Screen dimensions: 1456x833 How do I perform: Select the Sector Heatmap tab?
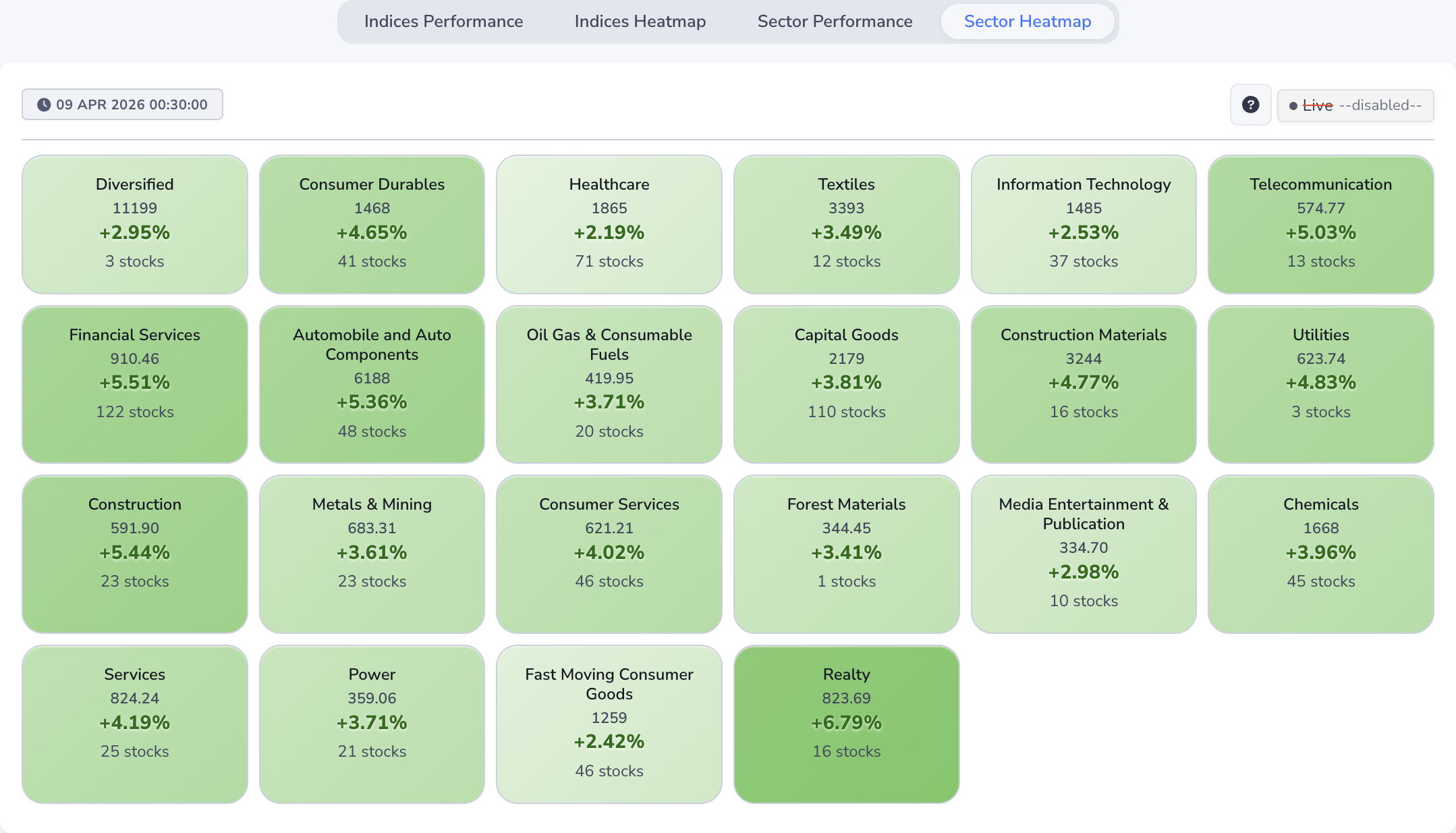[x=1027, y=22]
